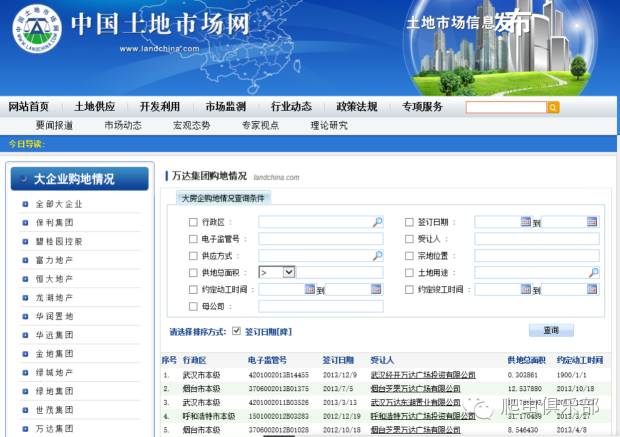Image resolution: width=620 pixels, height=437 pixels.
Task: Open calendar for 约定竣工时间 end date
Action: point(592,289)
